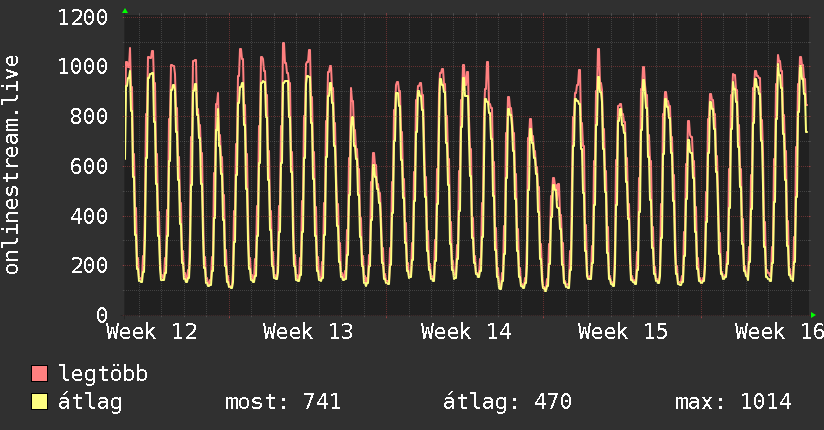
Task: Click the green arrow atop the y-axis
Action: click(125, 11)
